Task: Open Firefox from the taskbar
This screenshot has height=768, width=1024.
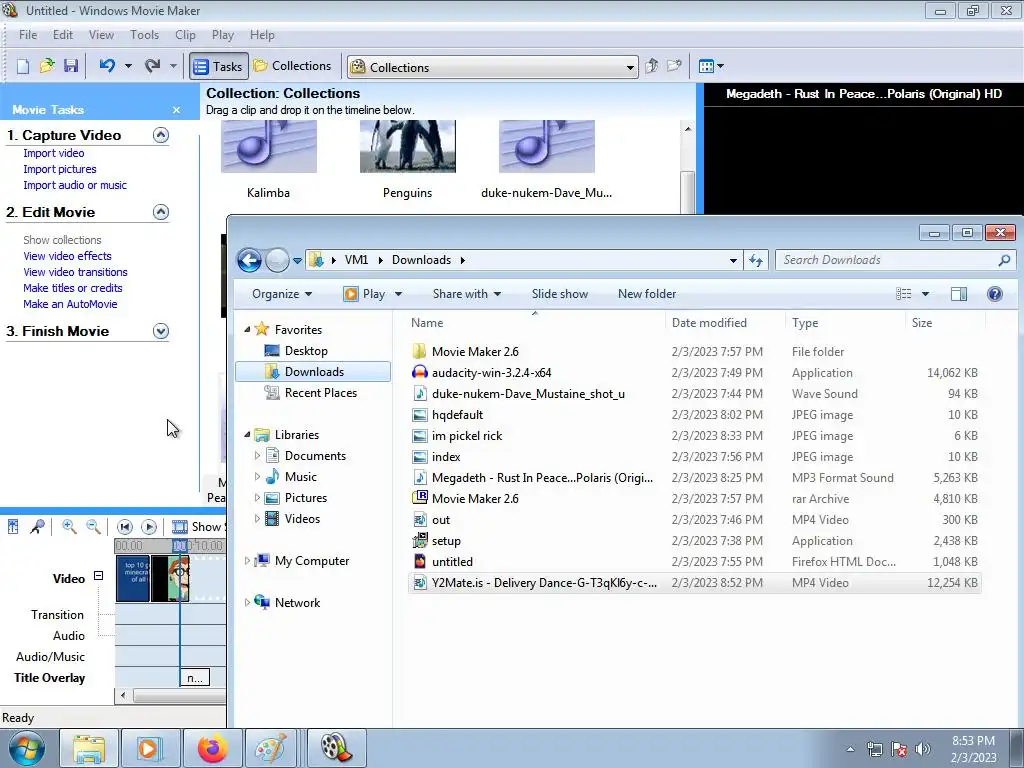Action: point(212,748)
